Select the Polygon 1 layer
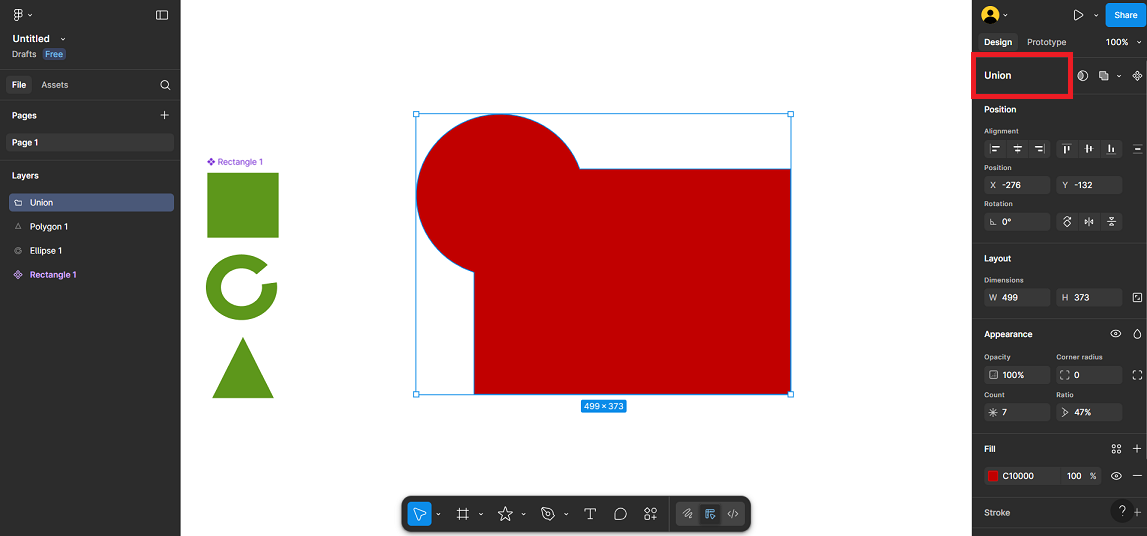The width and height of the screenshot is (1147, 536). [x=91, y=227]
